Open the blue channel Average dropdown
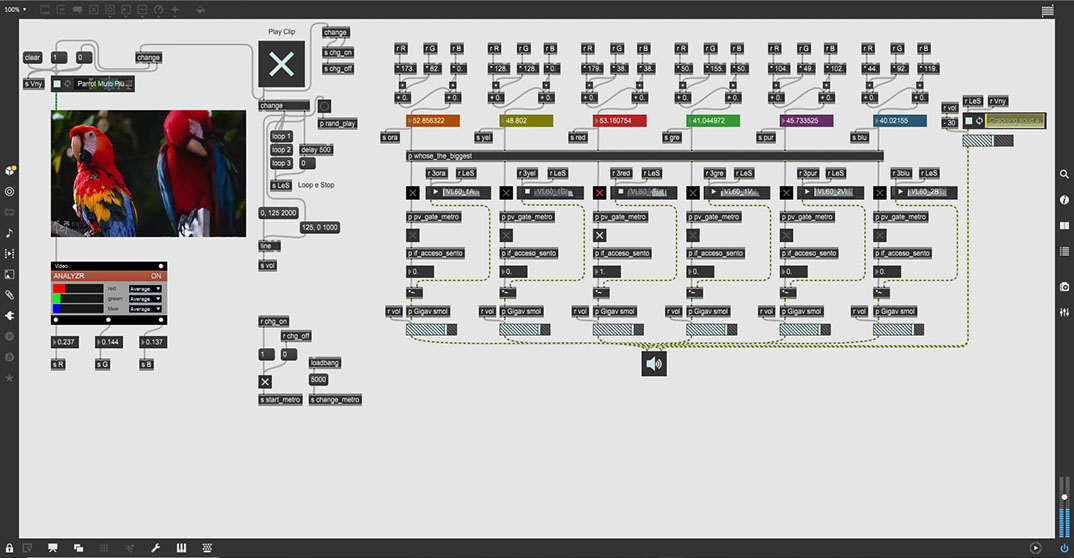The width and height of the screenshot is (1074, 558). pyautogui.click(x=146, y=309)
